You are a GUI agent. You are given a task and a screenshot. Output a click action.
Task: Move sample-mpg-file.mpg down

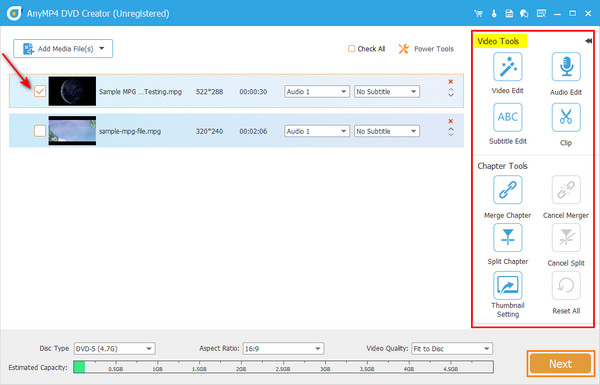tap(451, 134)
